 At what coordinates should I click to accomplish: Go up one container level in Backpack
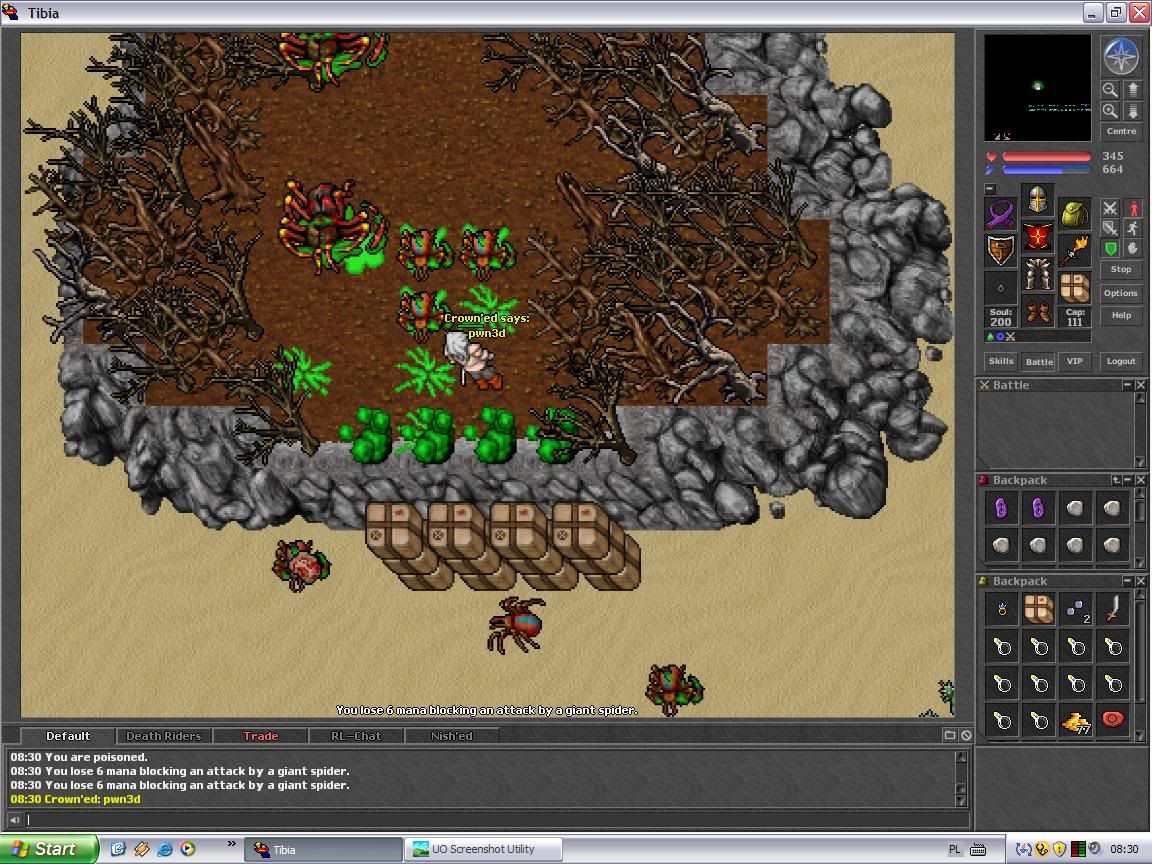(1116, 480)
